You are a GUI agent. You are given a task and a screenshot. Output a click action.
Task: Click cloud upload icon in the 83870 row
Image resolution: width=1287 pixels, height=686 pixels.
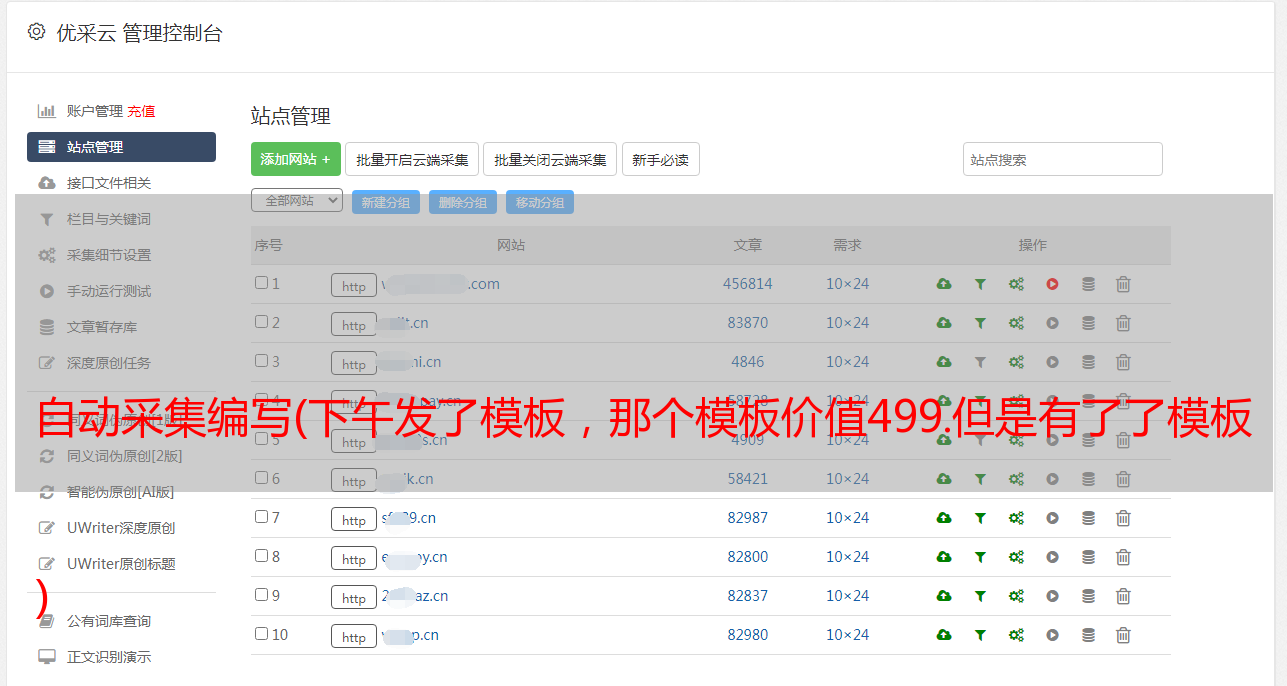tap(943, 323)
